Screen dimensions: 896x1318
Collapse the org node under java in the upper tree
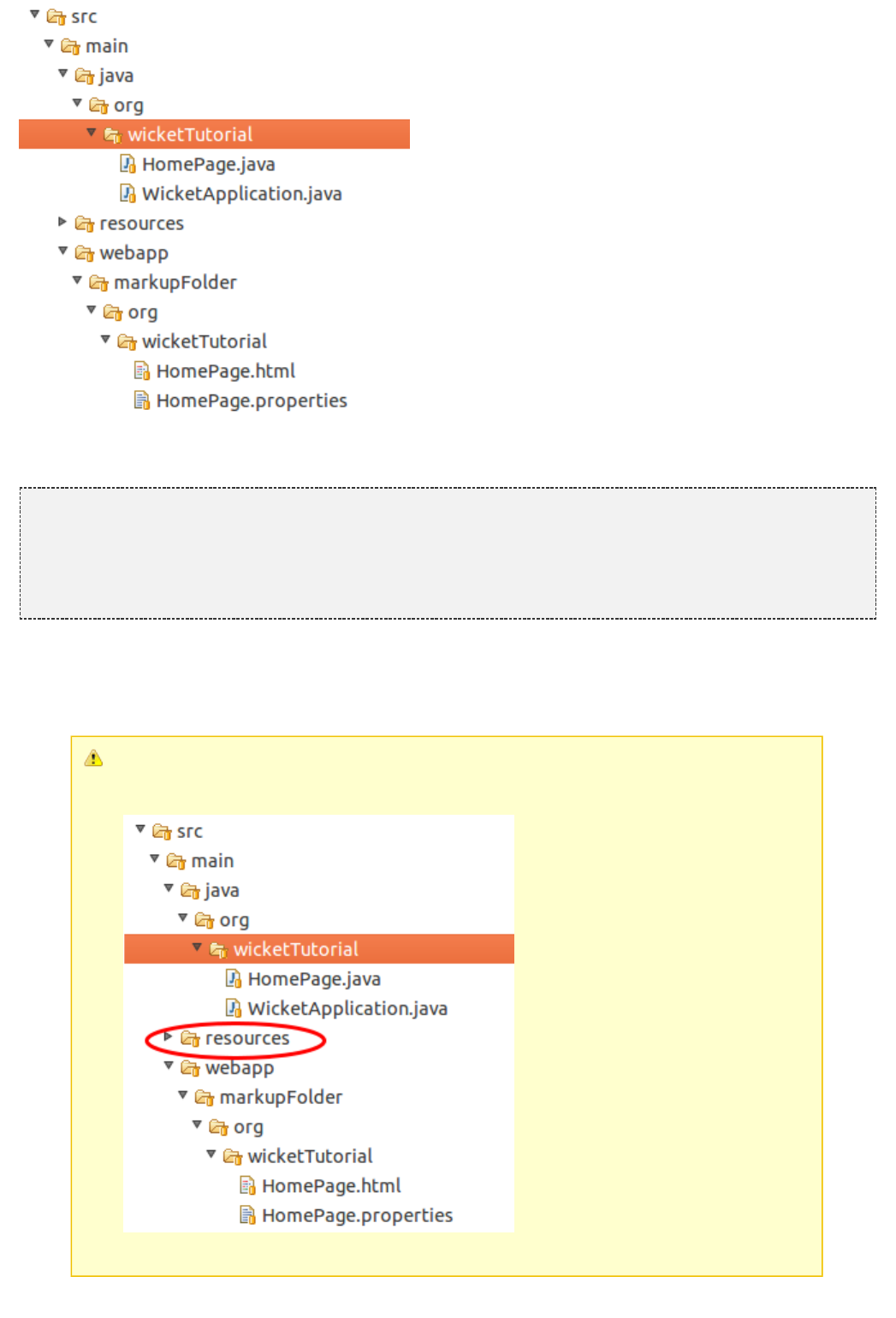pos(77,103)
